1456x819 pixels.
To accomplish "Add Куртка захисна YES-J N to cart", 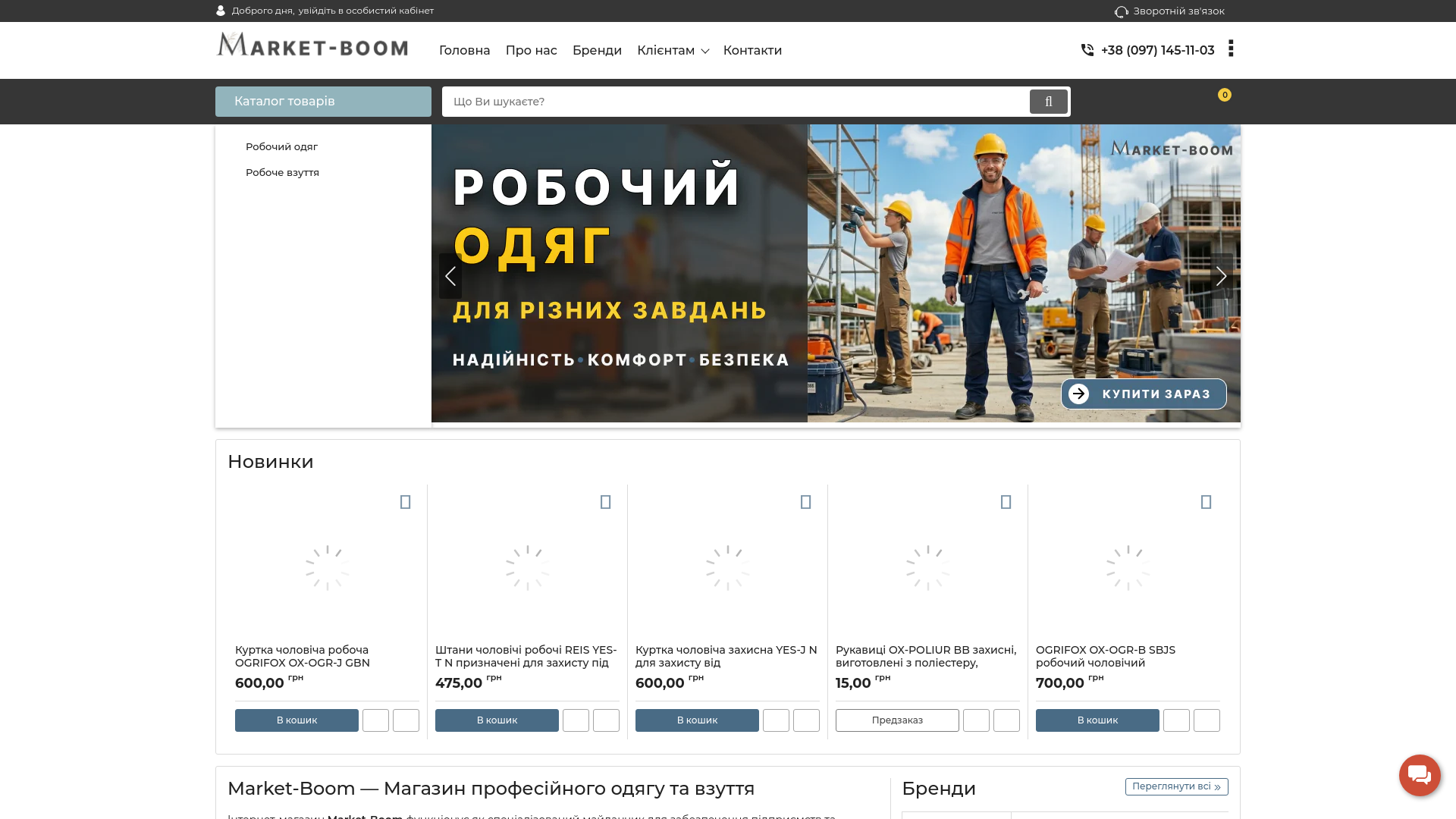I will [697, 720].
